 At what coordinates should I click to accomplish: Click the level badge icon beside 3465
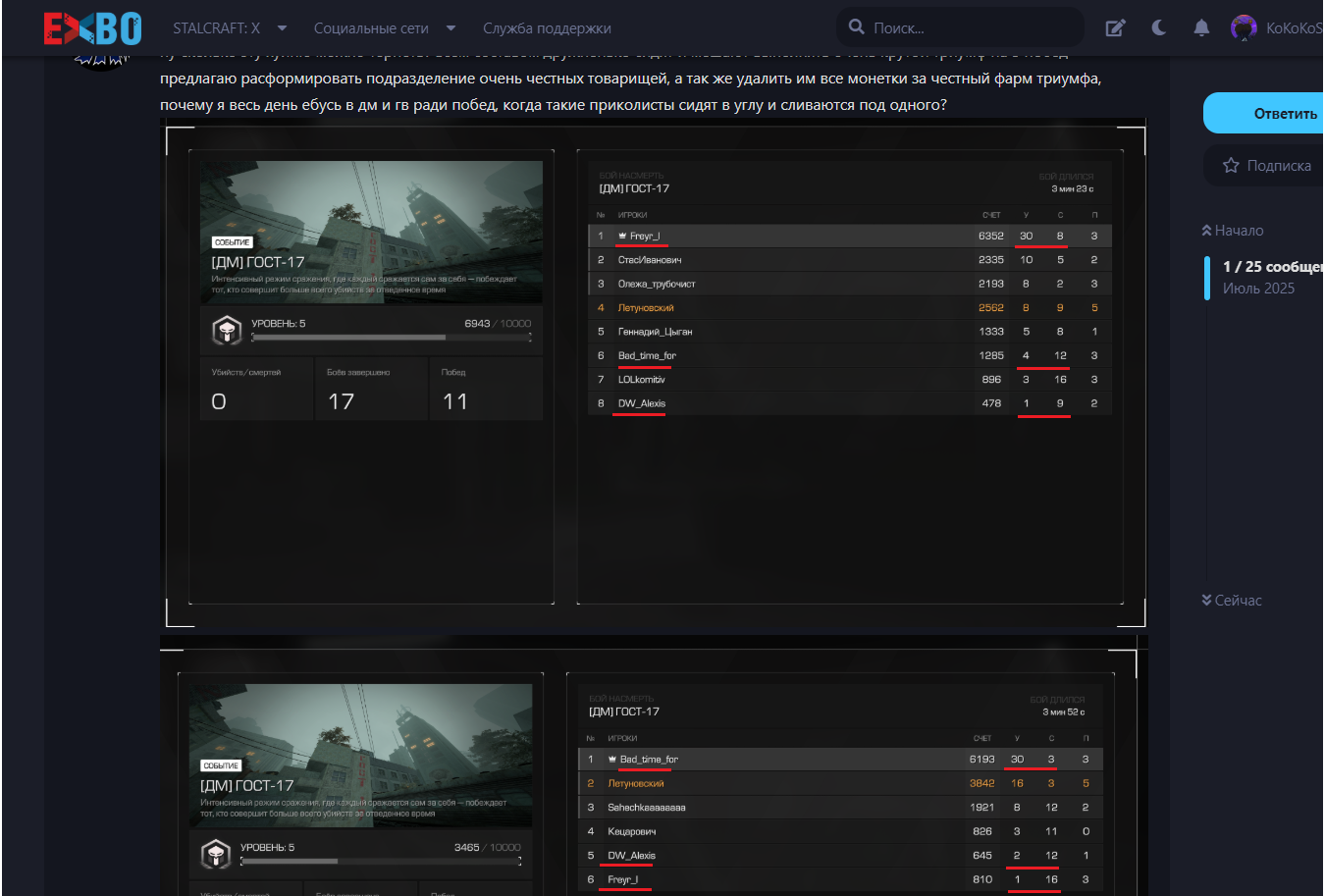(216, 854)
